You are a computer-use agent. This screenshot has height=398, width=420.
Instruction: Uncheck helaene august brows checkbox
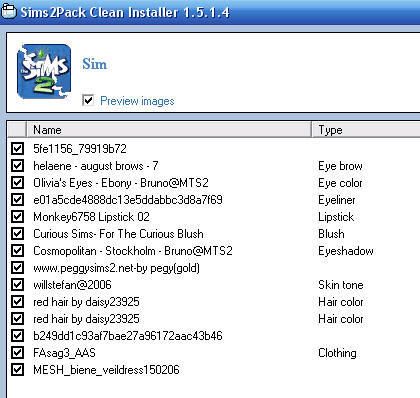point(17,165)
